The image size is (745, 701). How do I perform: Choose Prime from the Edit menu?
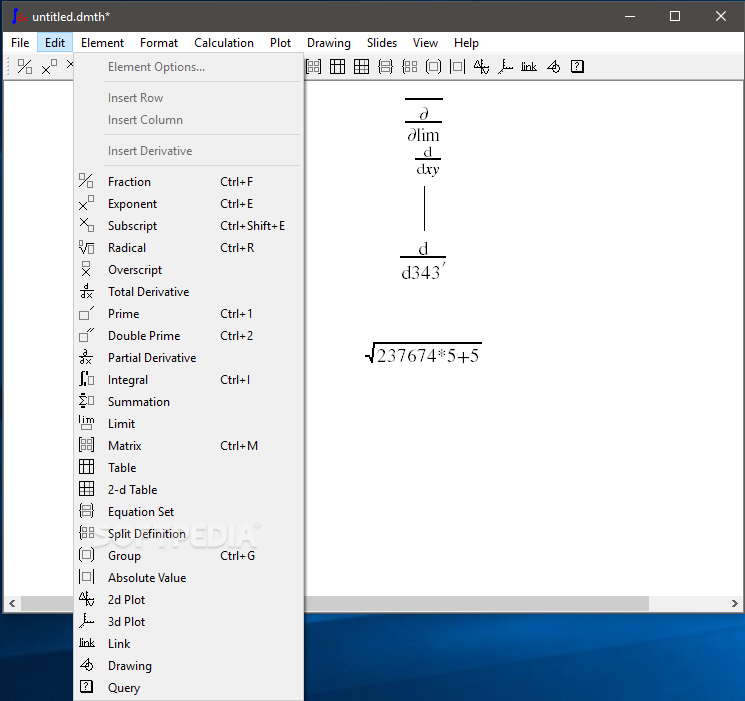[x=189, y=314]
